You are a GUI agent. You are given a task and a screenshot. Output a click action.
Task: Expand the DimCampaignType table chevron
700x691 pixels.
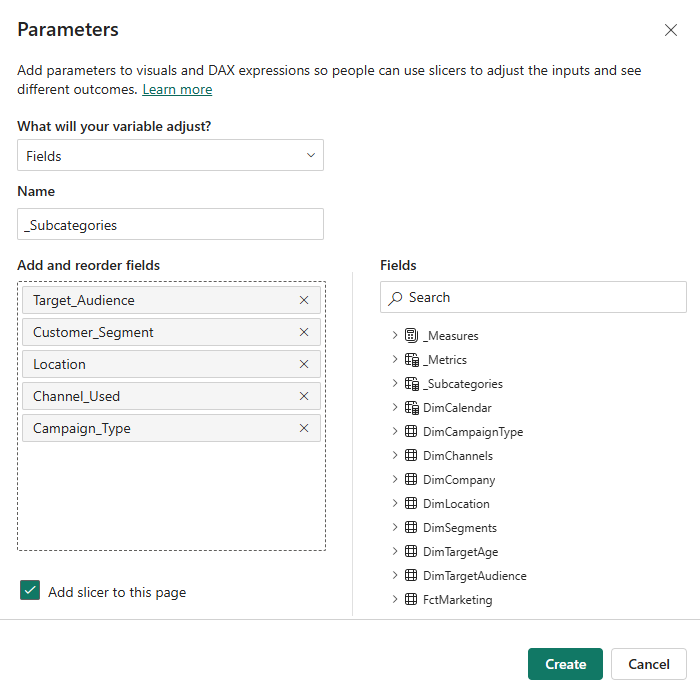pos(395,432)
